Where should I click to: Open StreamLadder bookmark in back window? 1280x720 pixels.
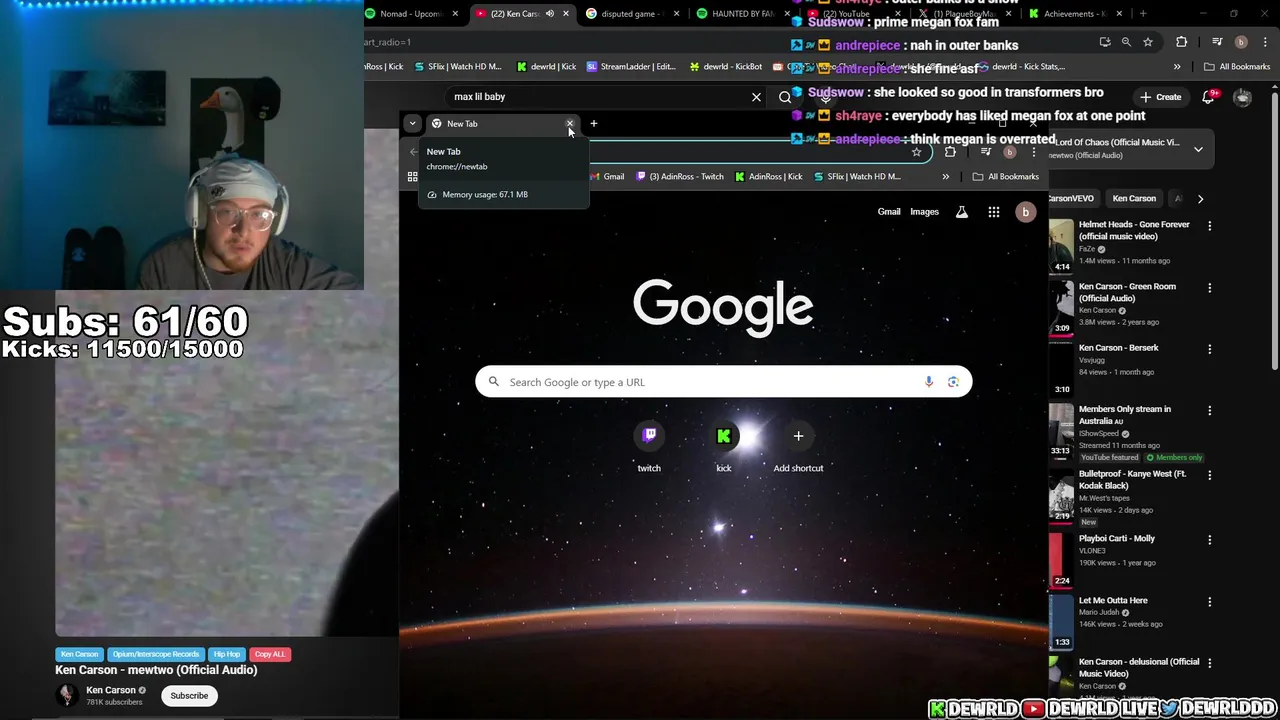632,67
